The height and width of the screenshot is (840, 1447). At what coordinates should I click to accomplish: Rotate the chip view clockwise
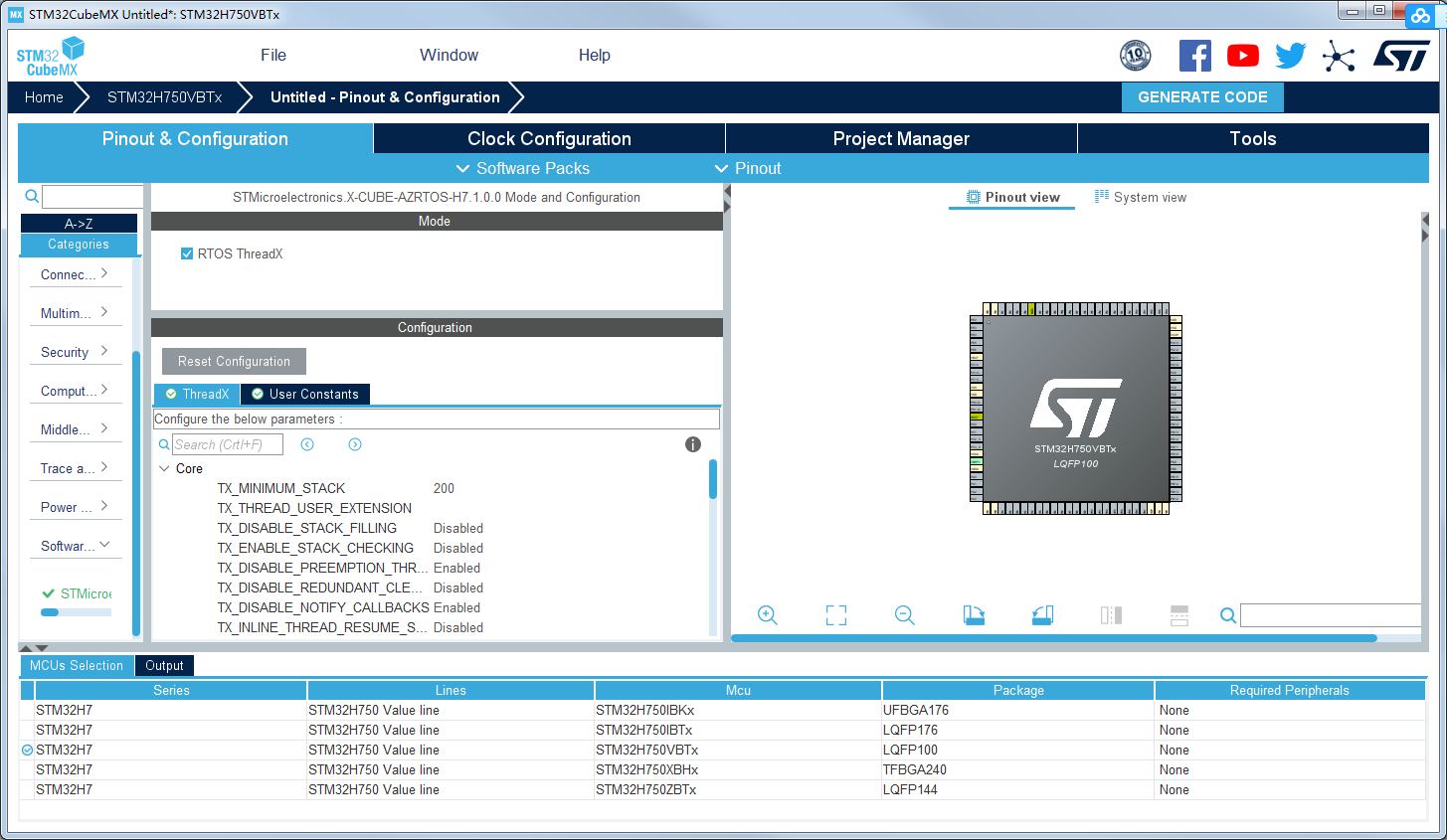click(x=974, y=615)
